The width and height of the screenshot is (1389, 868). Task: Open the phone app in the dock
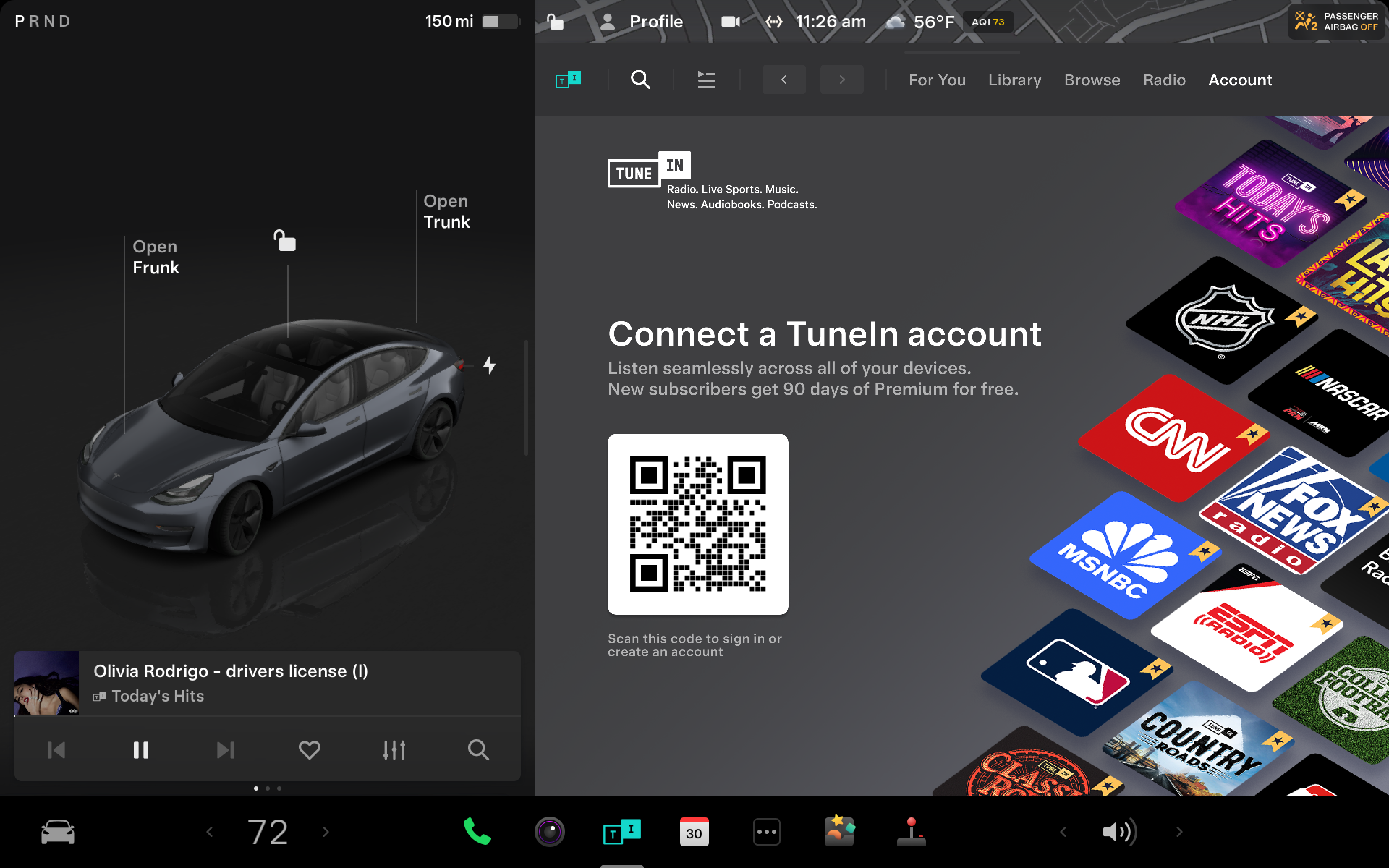pyautogui.click(x=477, y=831)
